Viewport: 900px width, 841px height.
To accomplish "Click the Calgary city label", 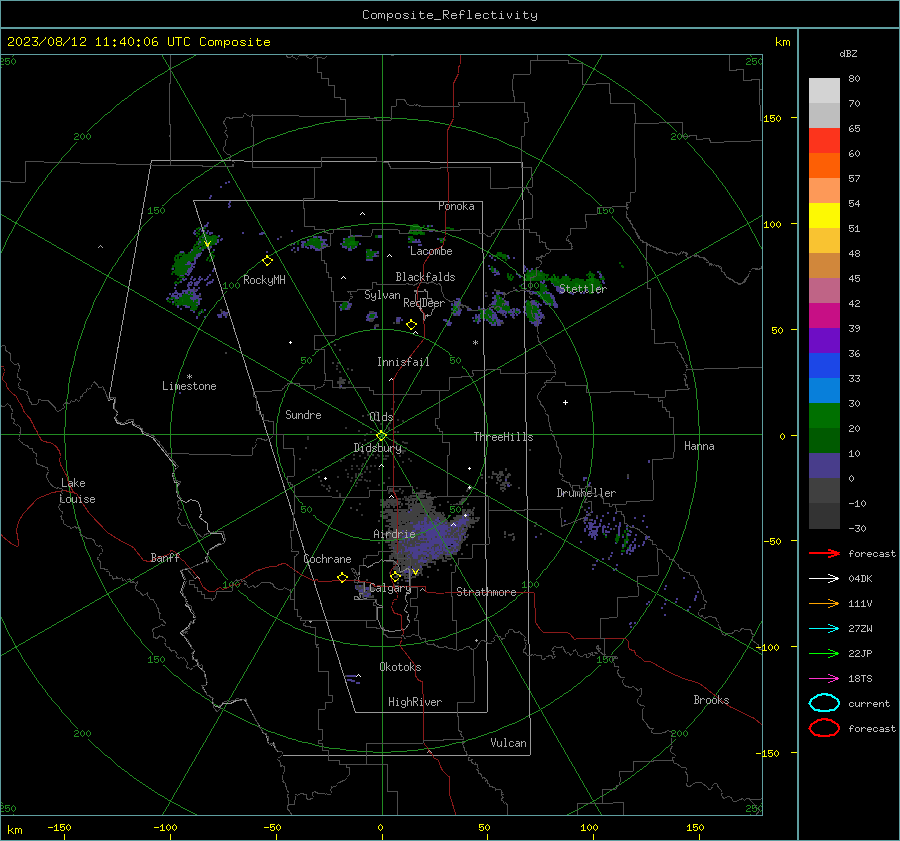I will tap(390, 588).
